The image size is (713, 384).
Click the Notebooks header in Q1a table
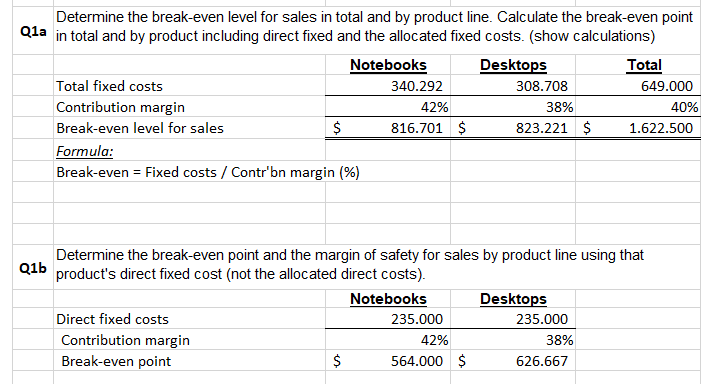click(388, 65)
